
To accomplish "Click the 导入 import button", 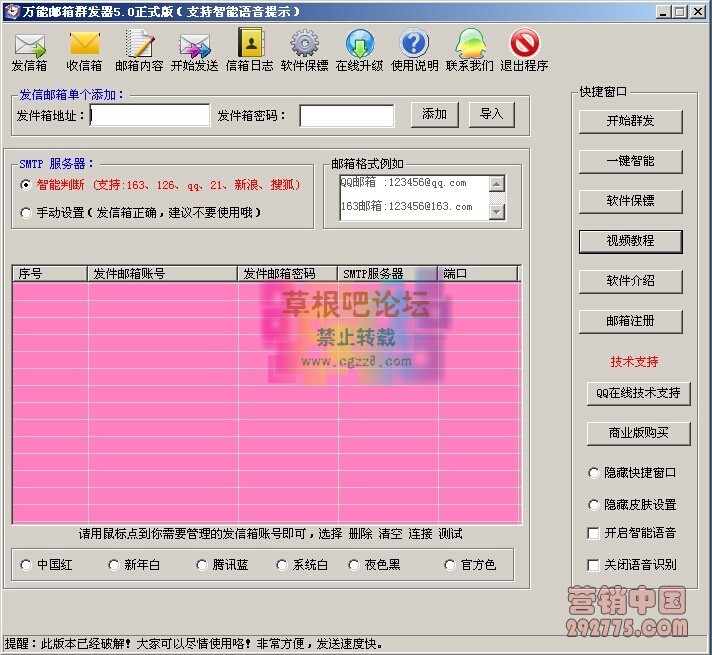I will click(x=491, y=114).
